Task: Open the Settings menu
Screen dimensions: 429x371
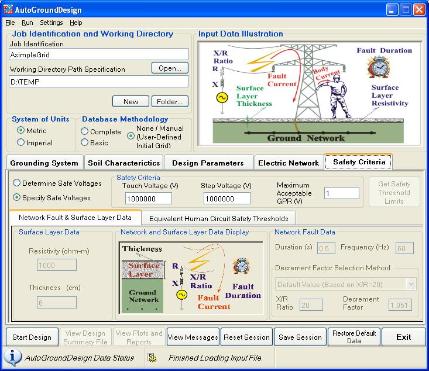Action: click(51, 23)
